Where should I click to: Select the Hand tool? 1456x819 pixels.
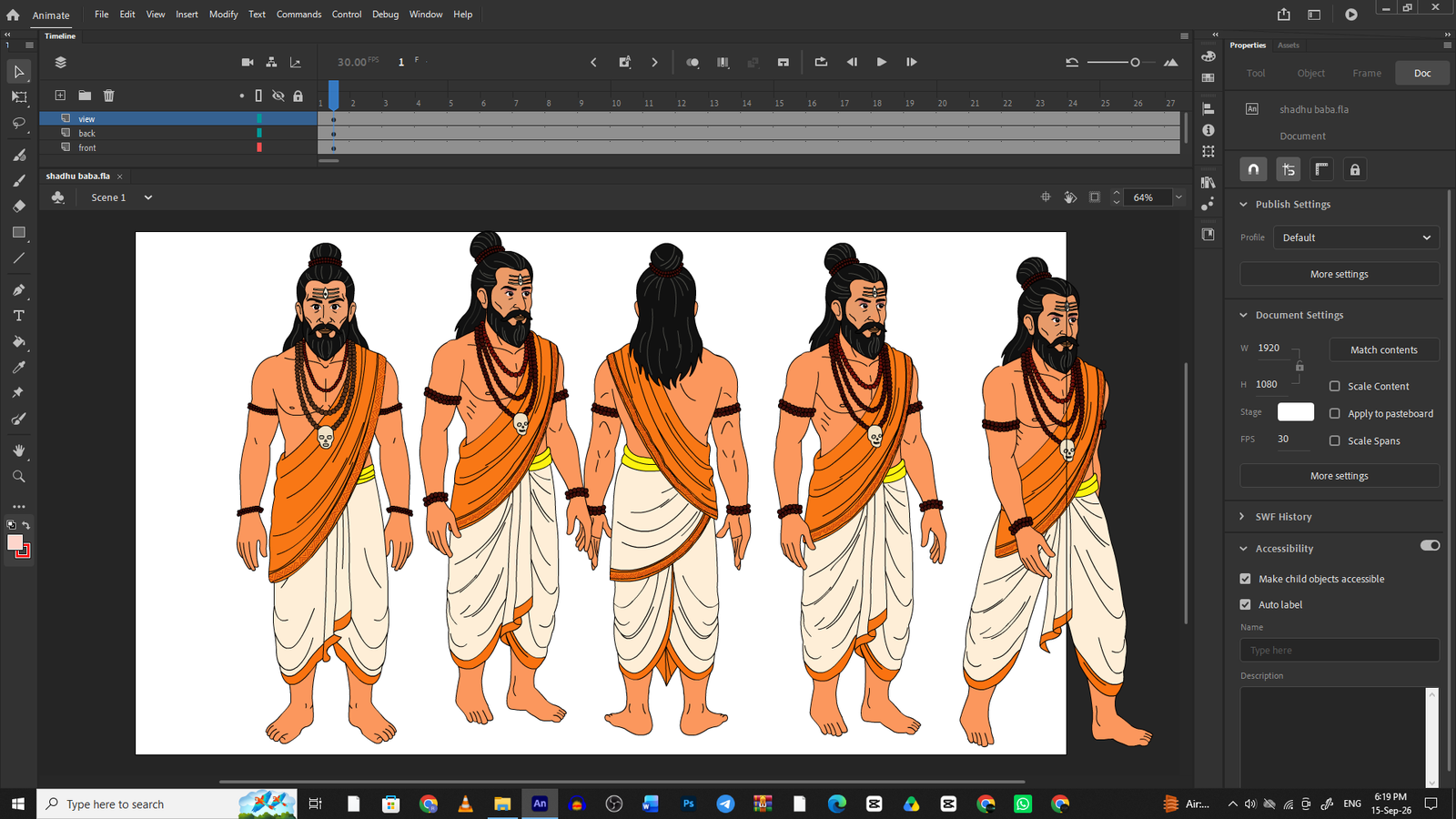[x=19, y=450]
